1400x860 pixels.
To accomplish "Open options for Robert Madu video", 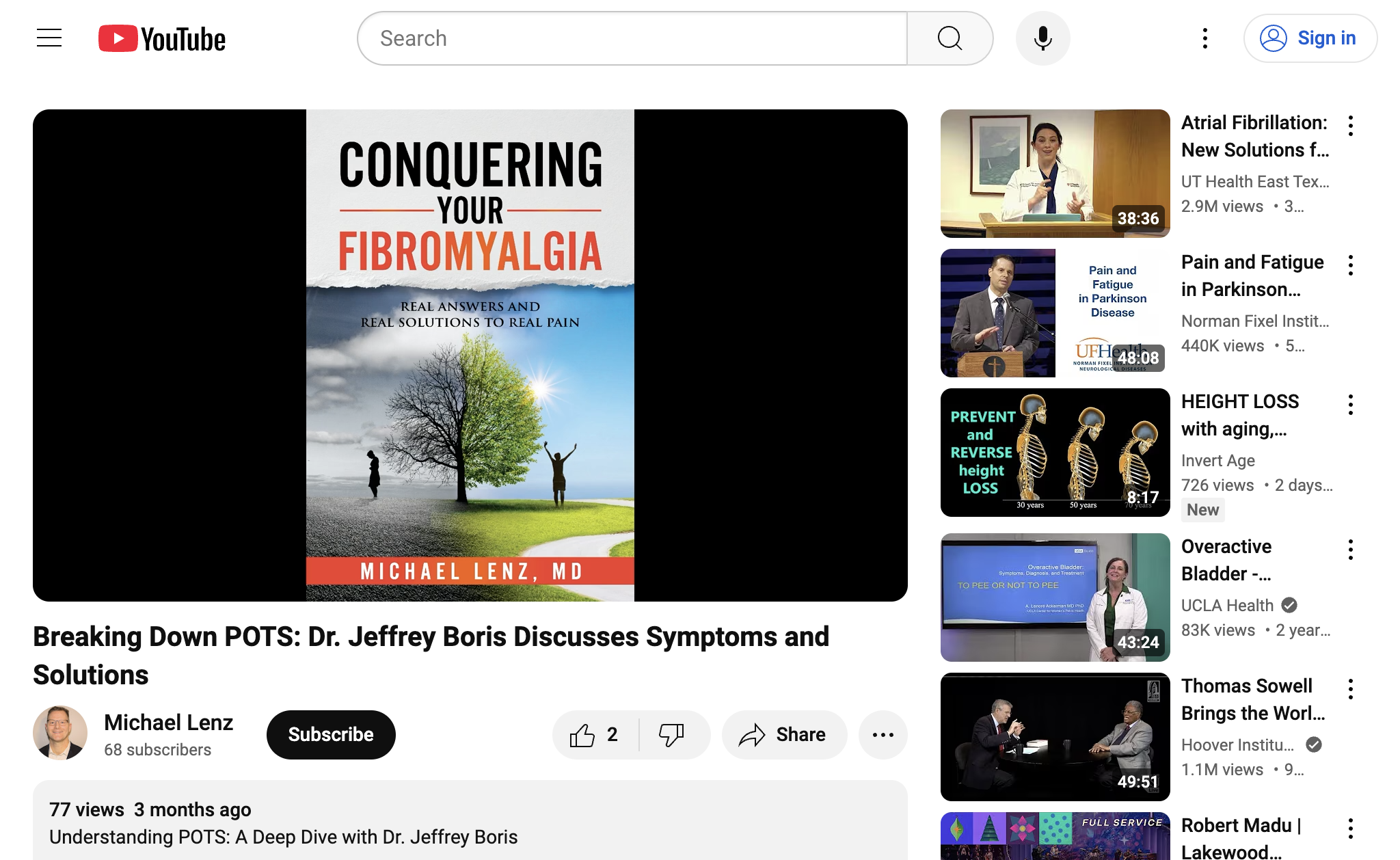I will (x=1351, y=829).
